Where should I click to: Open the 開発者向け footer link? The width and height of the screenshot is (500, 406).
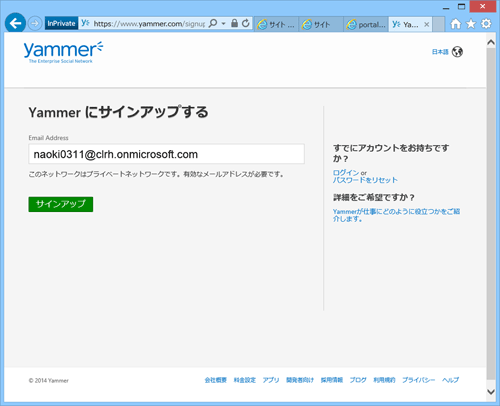[300, 380]
